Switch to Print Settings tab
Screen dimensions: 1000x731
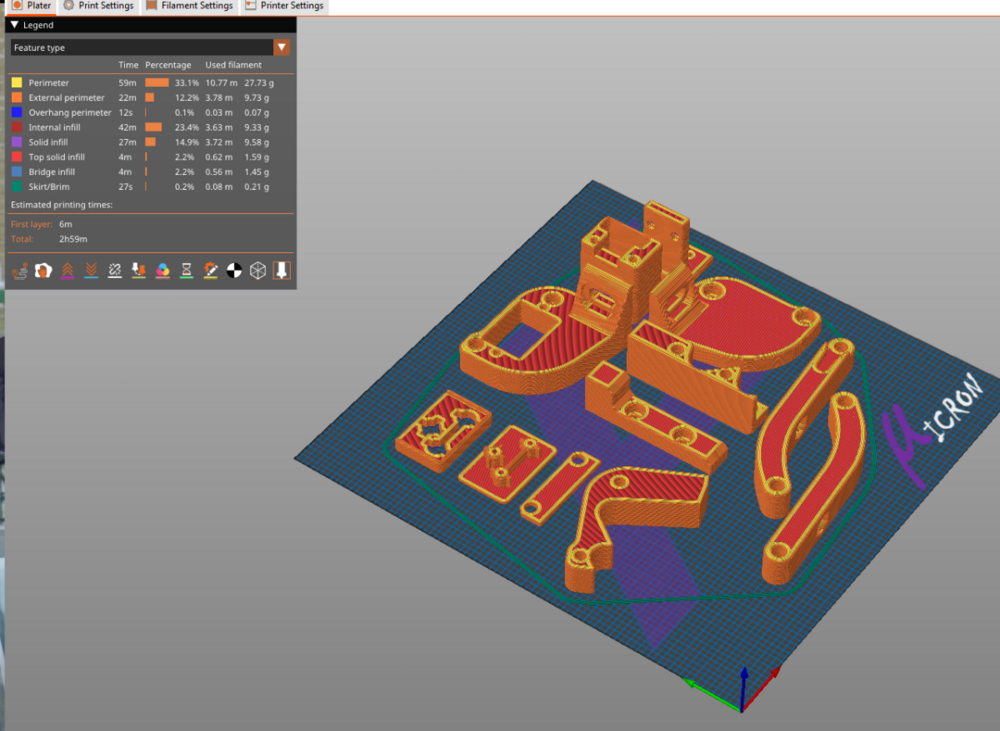coord(98,6)
